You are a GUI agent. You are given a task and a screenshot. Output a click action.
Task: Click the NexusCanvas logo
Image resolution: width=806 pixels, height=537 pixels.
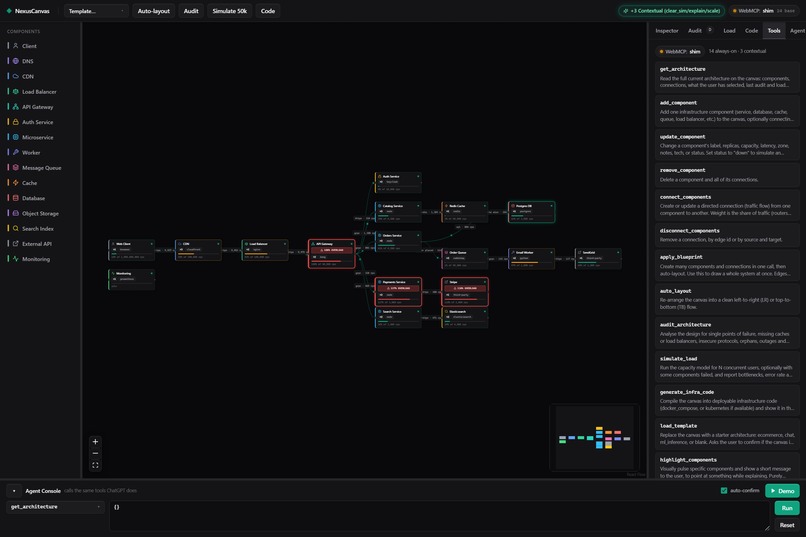(28, 11)
